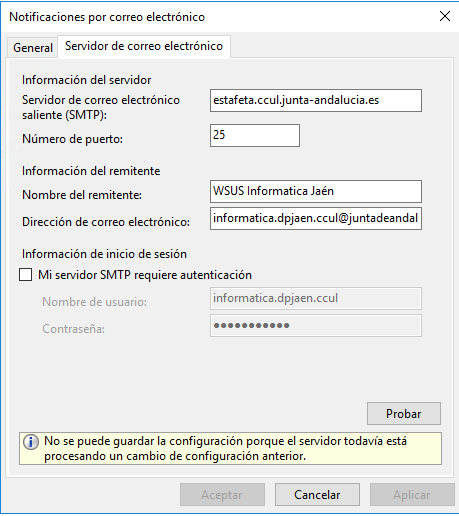Click the disabled Nombre de usuario field

(x=316, y=298)
